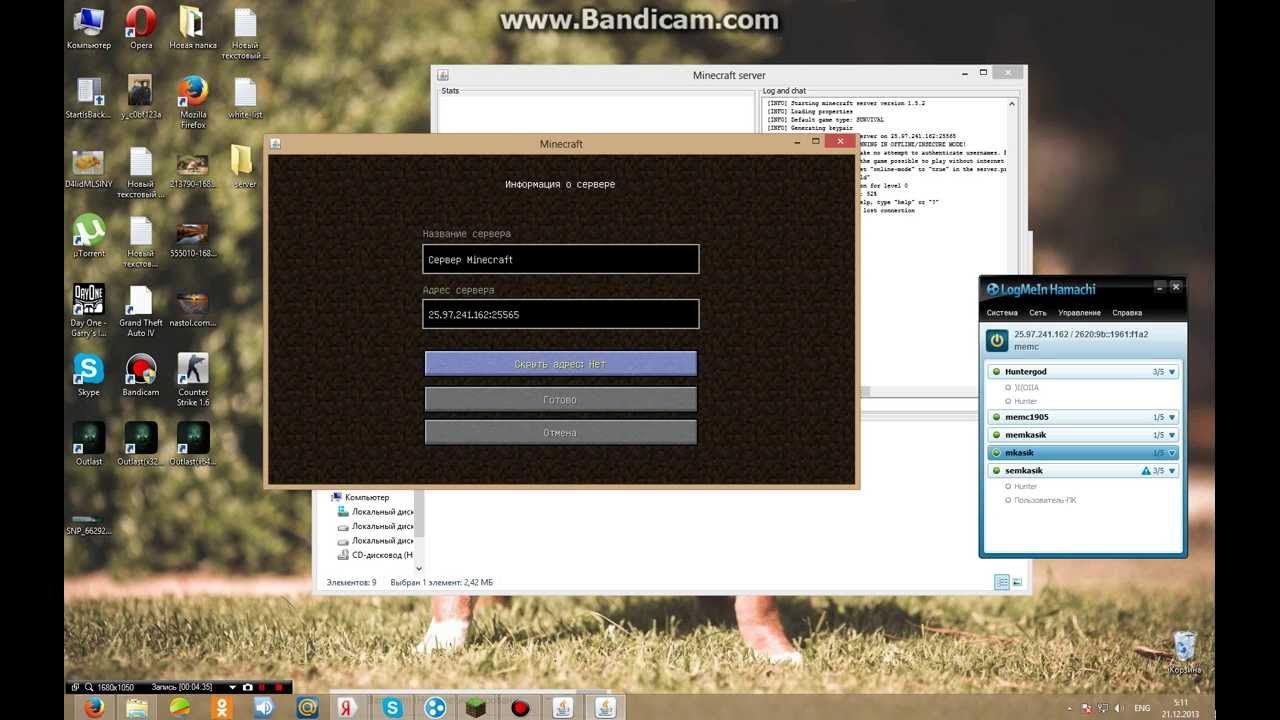
Task: Open Bandicam desktop shortcut
Action: tap(141, 375)
